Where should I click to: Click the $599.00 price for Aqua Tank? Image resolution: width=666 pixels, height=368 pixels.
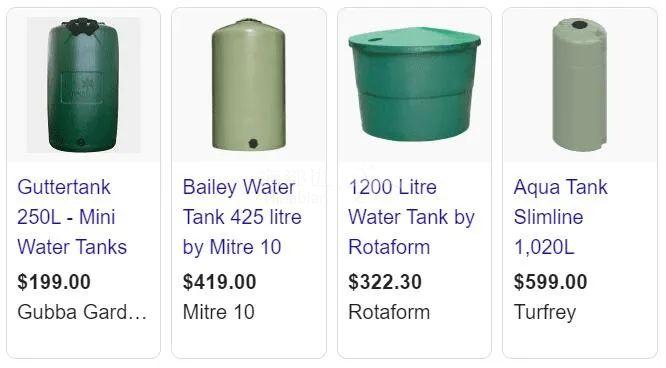[x=550, y=282]
